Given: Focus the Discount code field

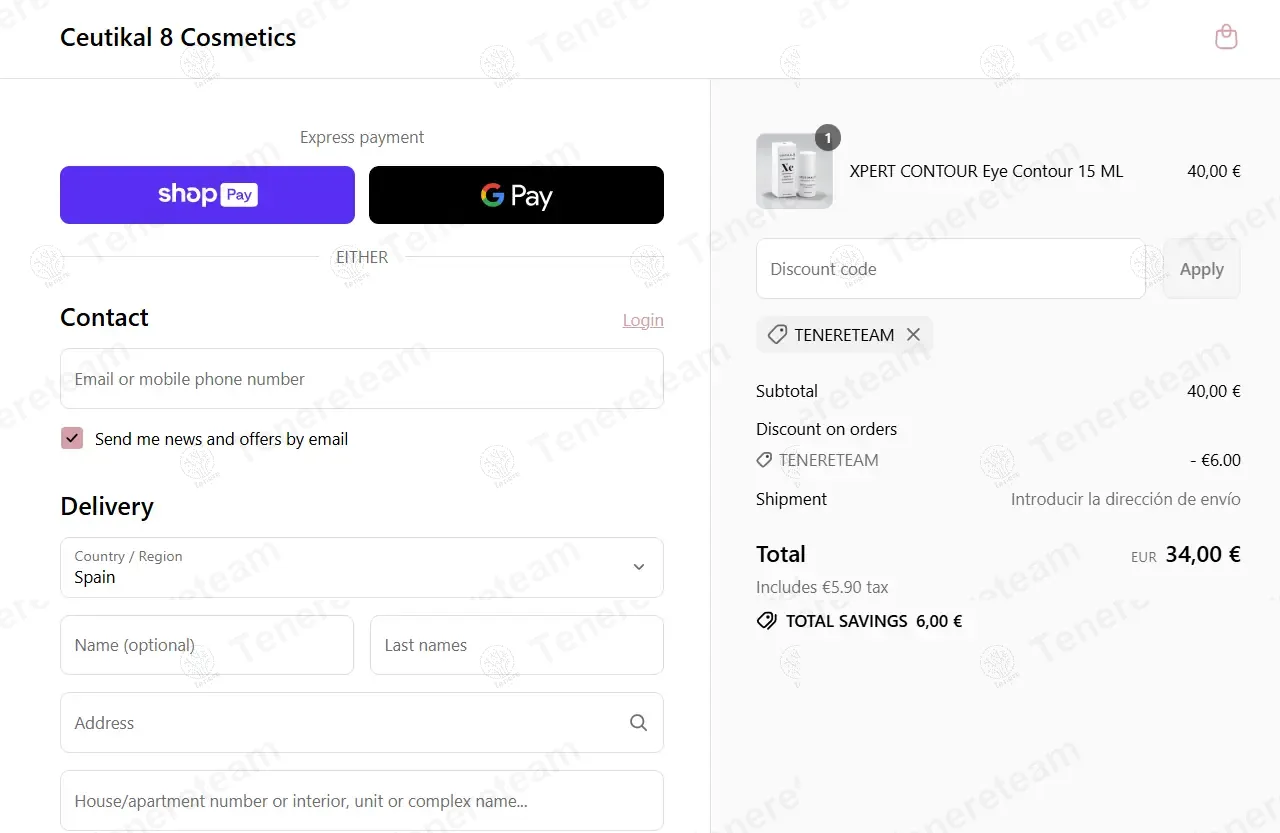Looking at the screenshot, I should [x=951, y=269].
